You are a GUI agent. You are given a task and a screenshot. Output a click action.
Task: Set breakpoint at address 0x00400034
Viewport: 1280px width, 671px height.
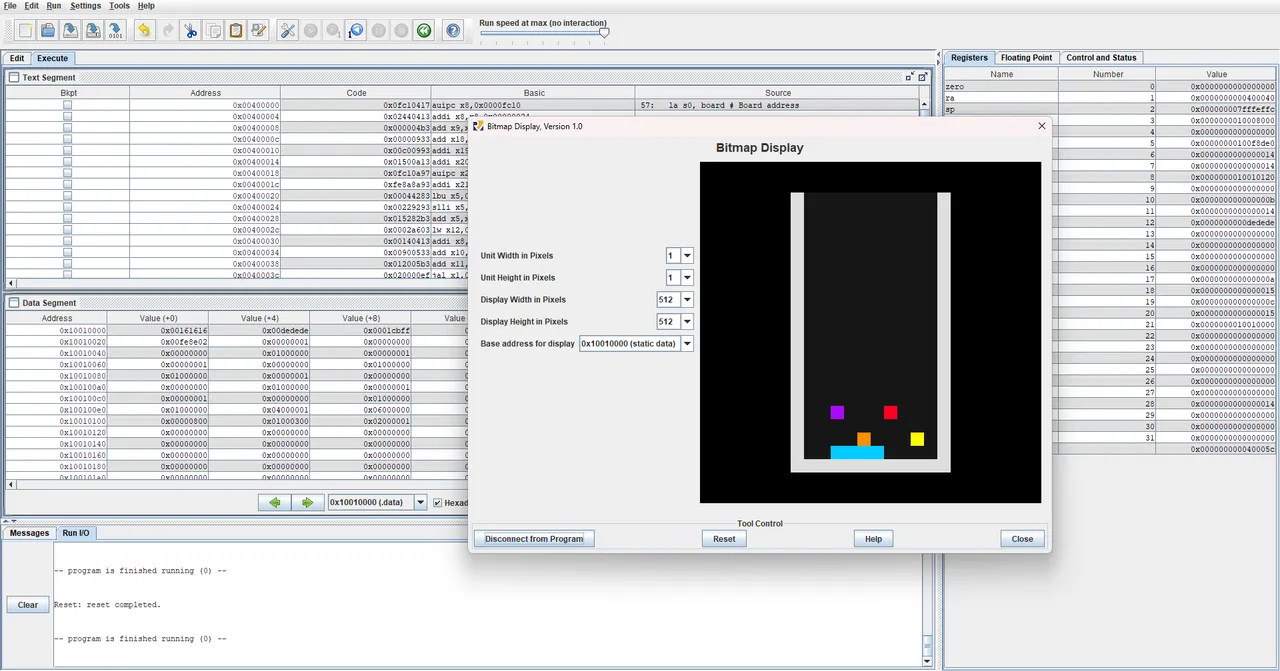point(68,252)
